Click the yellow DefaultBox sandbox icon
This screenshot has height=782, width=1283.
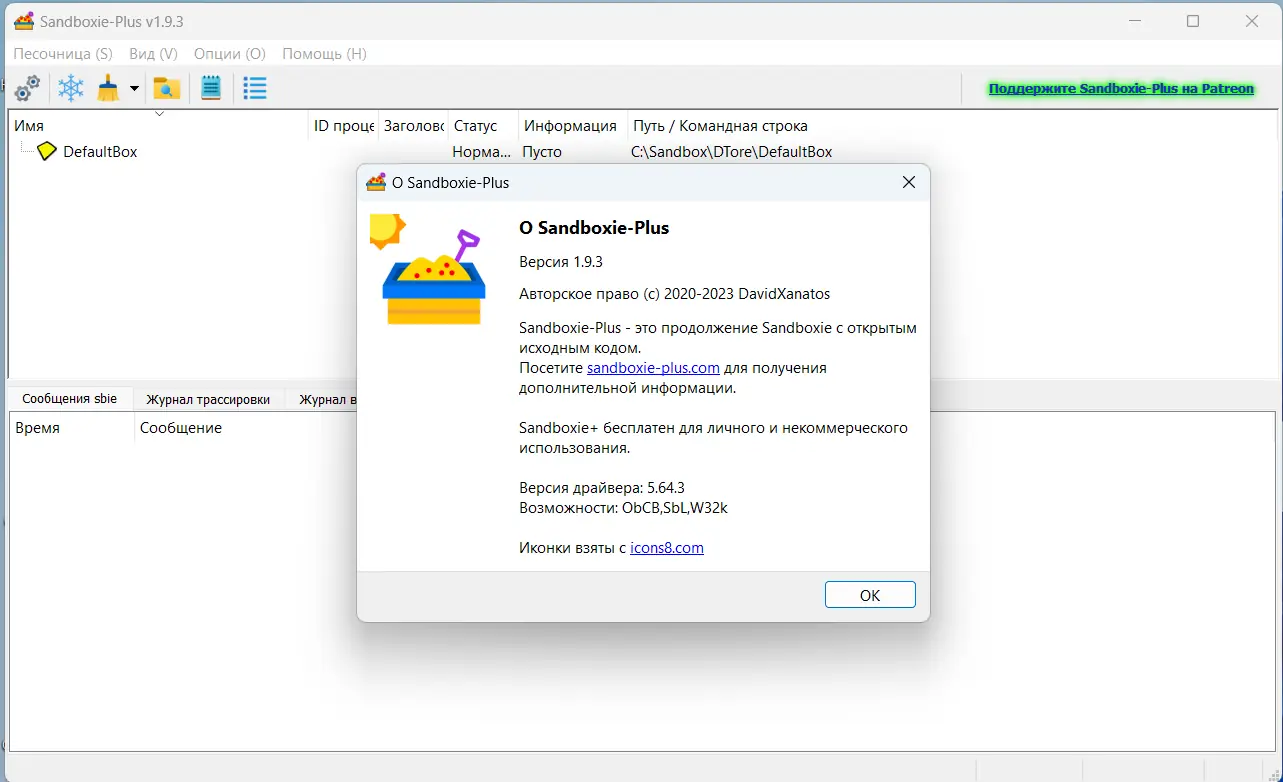click(x=46, y=152)
